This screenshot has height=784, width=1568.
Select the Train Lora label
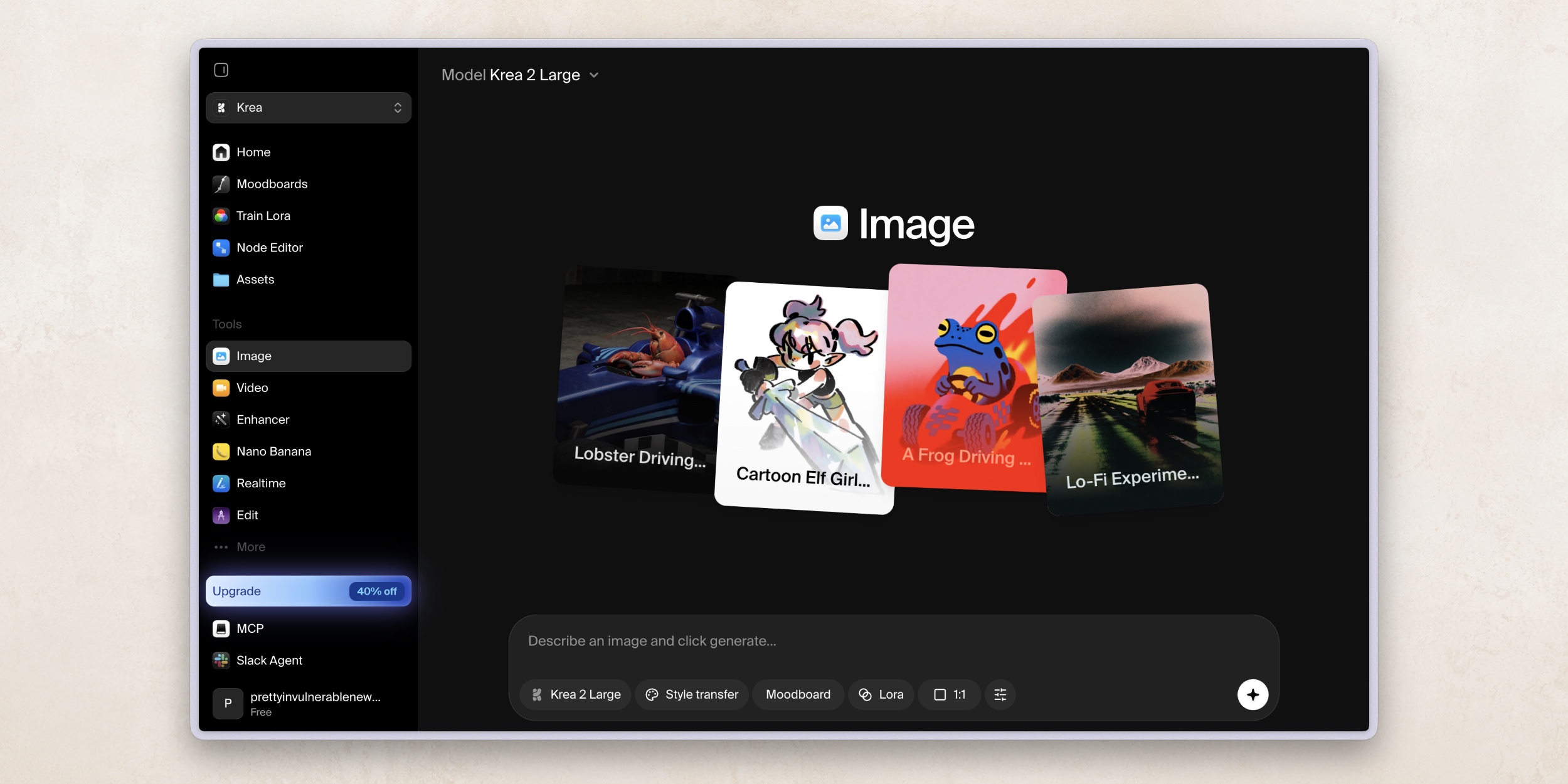point(263,216)
